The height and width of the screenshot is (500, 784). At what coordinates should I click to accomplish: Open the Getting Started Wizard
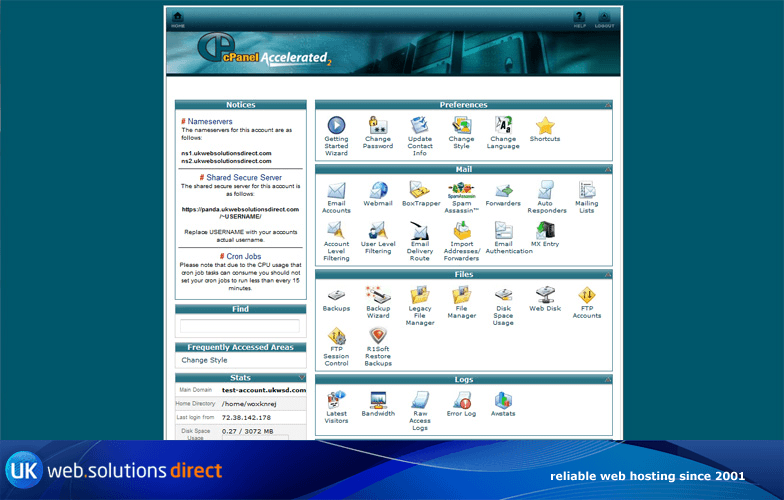(336, 126)
